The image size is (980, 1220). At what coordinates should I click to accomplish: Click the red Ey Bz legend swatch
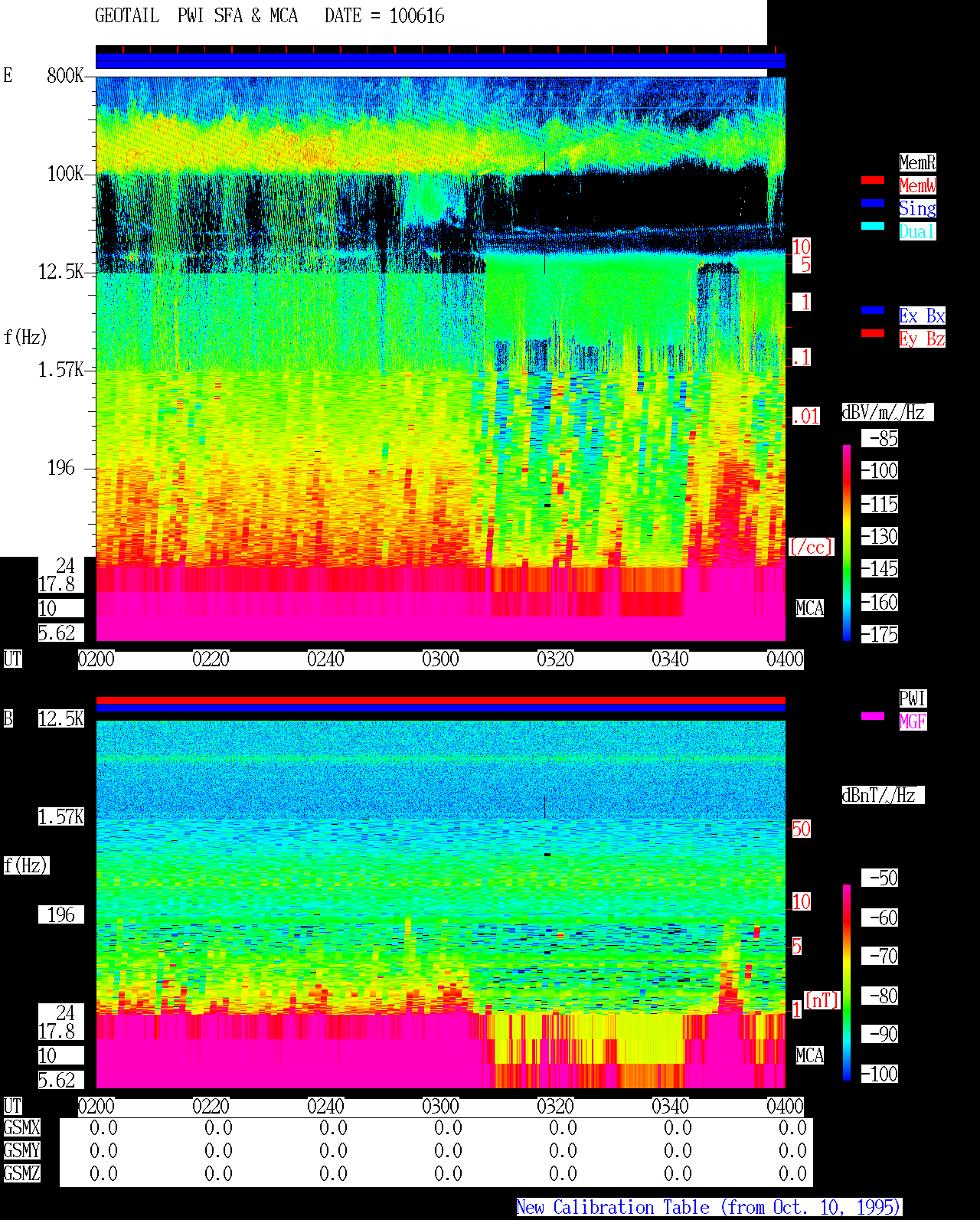[873, 333]
